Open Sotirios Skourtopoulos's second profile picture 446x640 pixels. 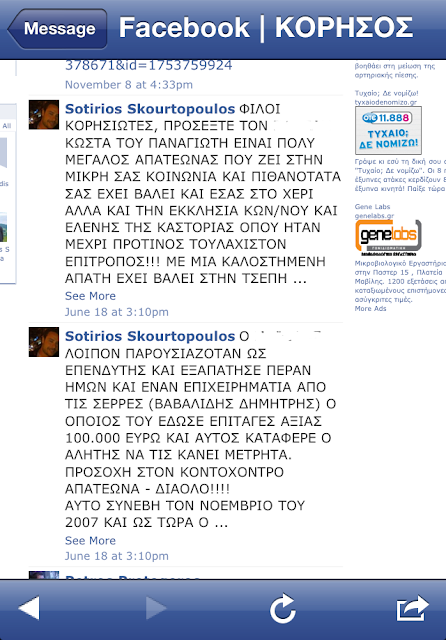click(x=44, y=342)
